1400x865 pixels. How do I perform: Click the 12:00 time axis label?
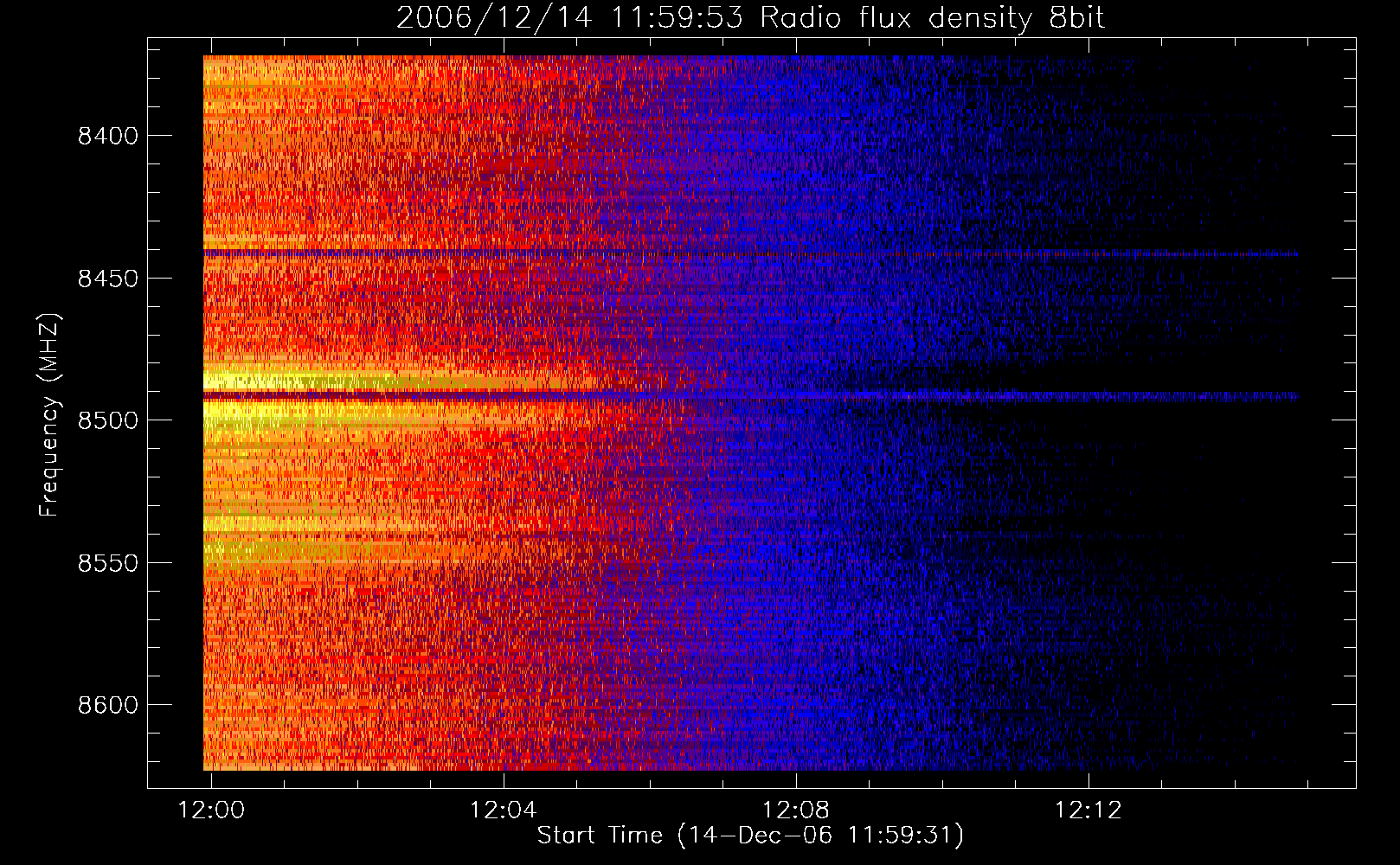tap(211, 811)
